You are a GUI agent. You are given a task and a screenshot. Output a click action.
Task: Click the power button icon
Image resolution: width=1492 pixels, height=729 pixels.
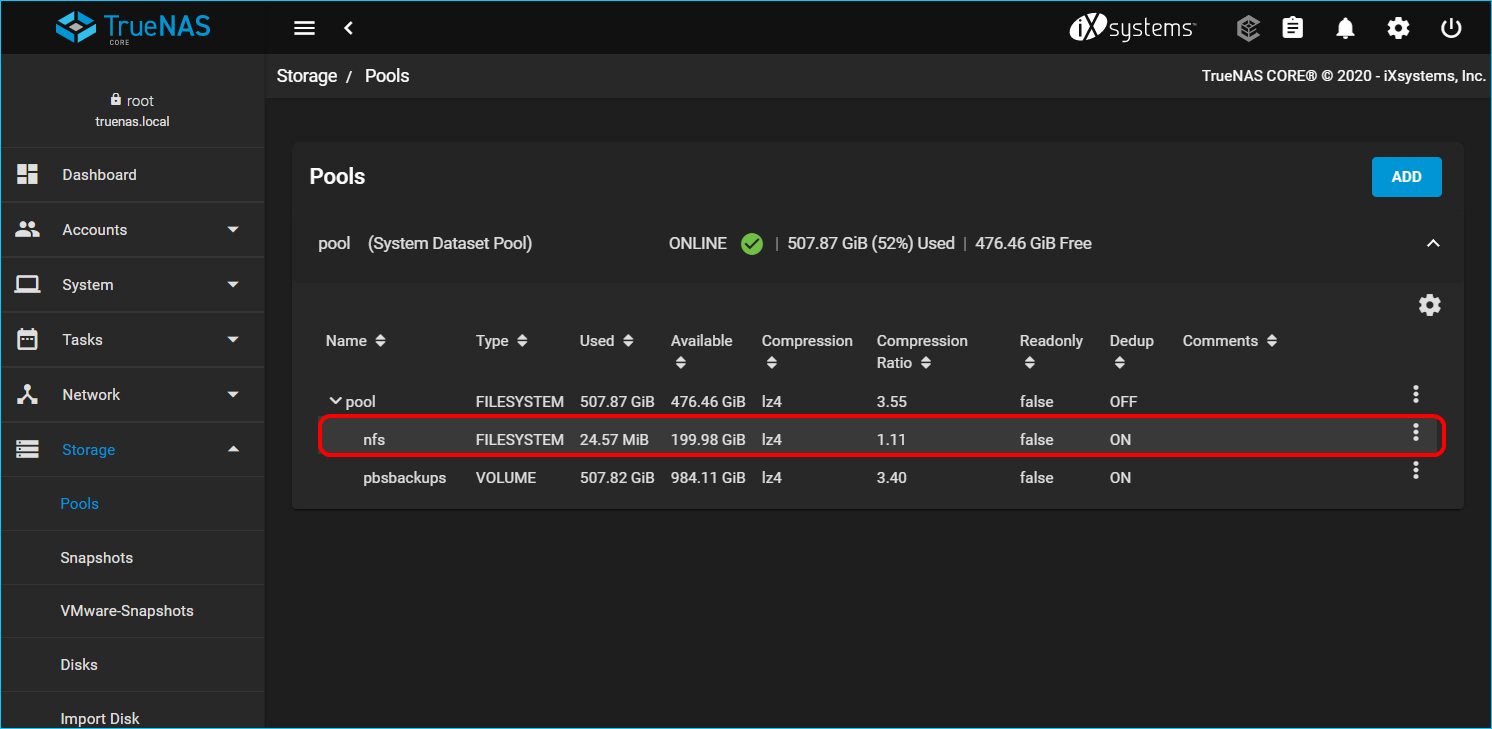(x=1451, y=28)
